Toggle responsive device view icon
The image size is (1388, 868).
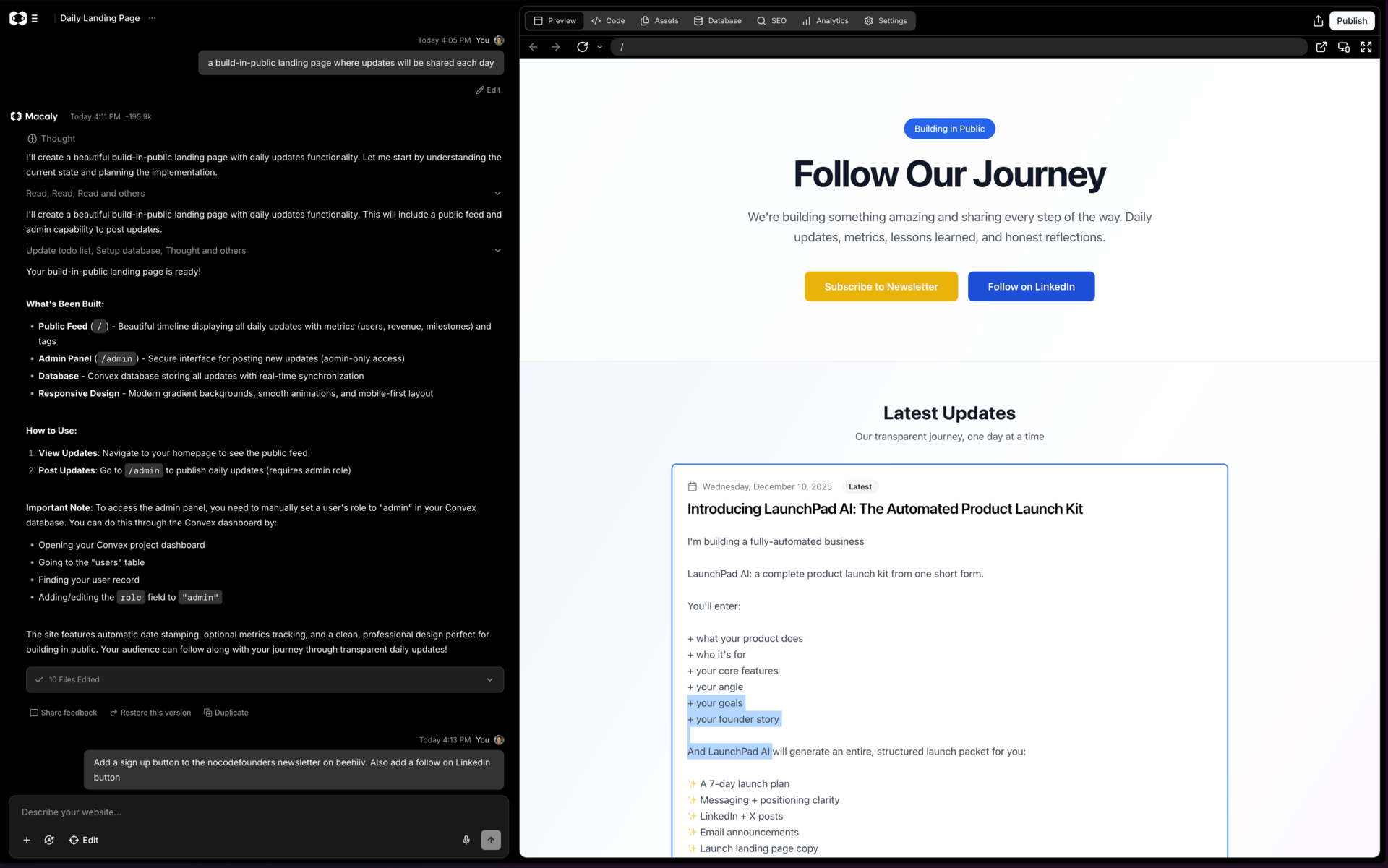1343,47
